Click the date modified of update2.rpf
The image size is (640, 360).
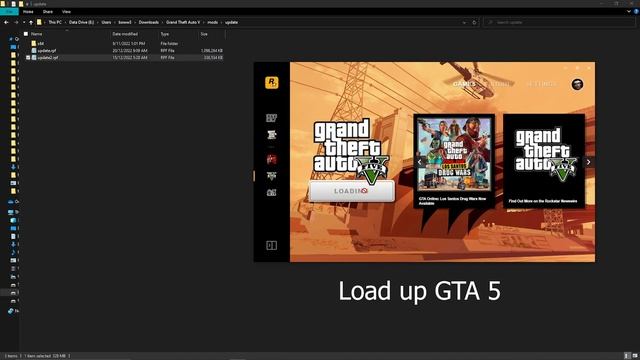(x=130, y=58)
